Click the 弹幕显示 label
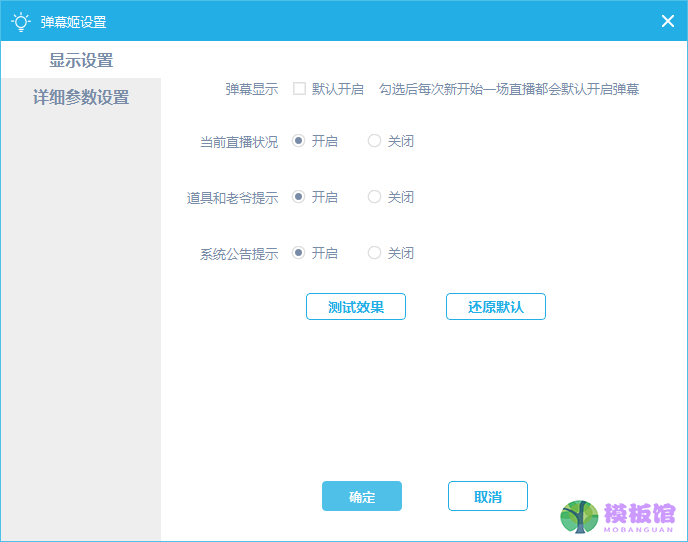This screenshot has width=688, height=542. [252, 89]
